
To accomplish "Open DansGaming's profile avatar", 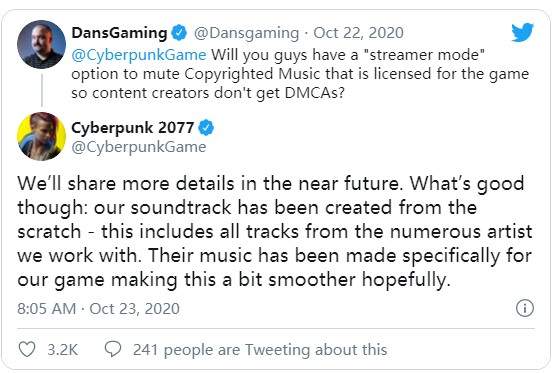I will [x=41, y=44].
